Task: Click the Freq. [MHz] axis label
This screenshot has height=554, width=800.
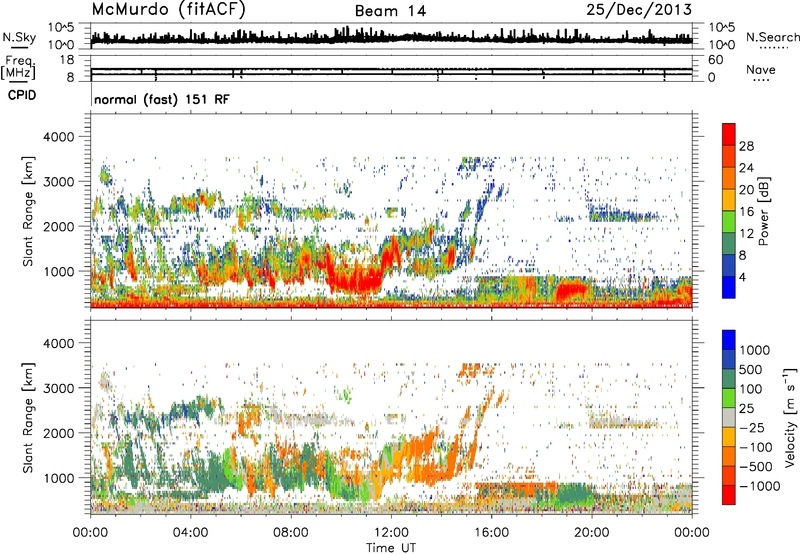Action: coord(18,67)
